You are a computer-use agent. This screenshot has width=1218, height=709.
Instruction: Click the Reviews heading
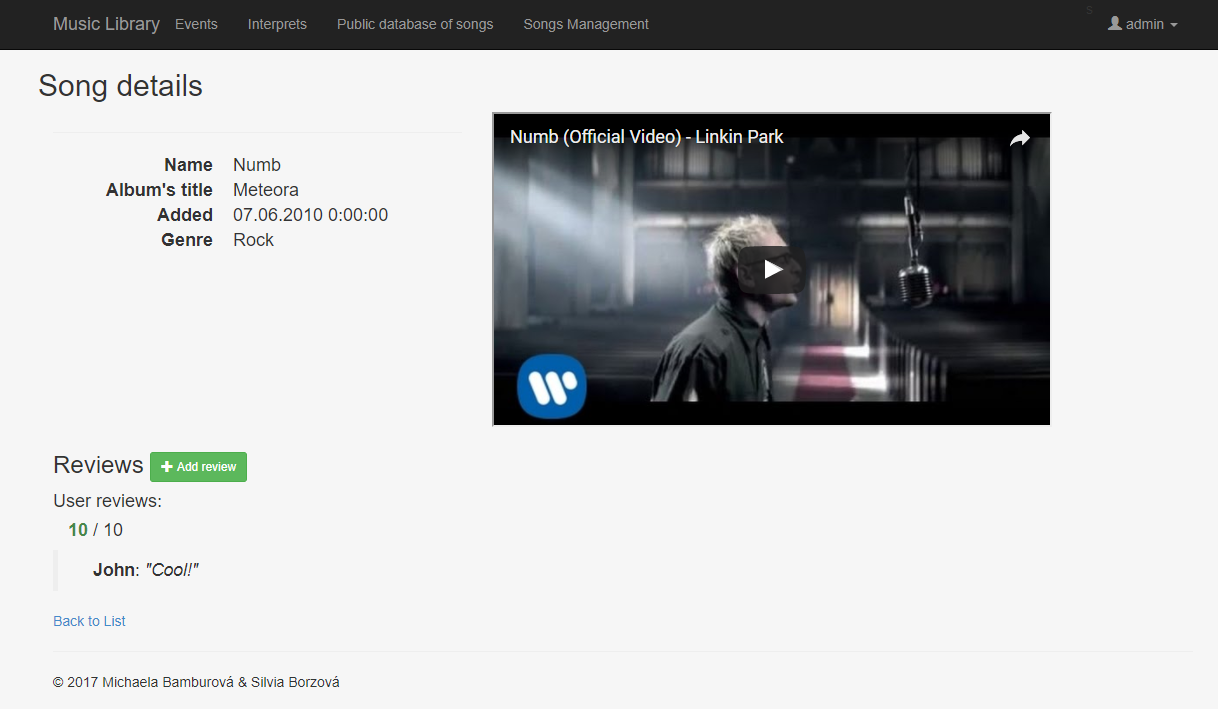[98, 465]
